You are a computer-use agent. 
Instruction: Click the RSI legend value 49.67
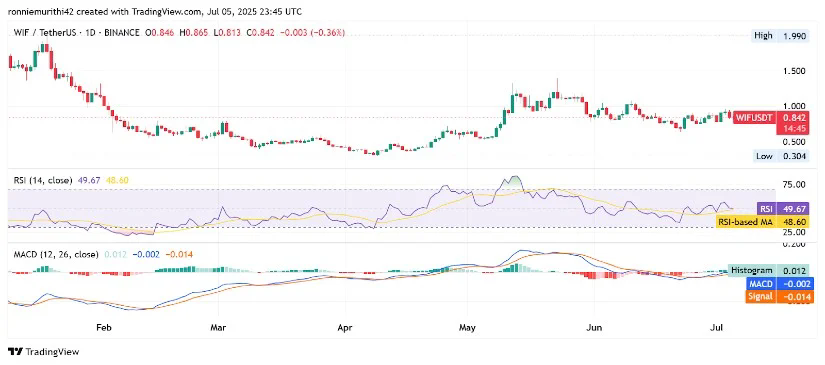88,180
